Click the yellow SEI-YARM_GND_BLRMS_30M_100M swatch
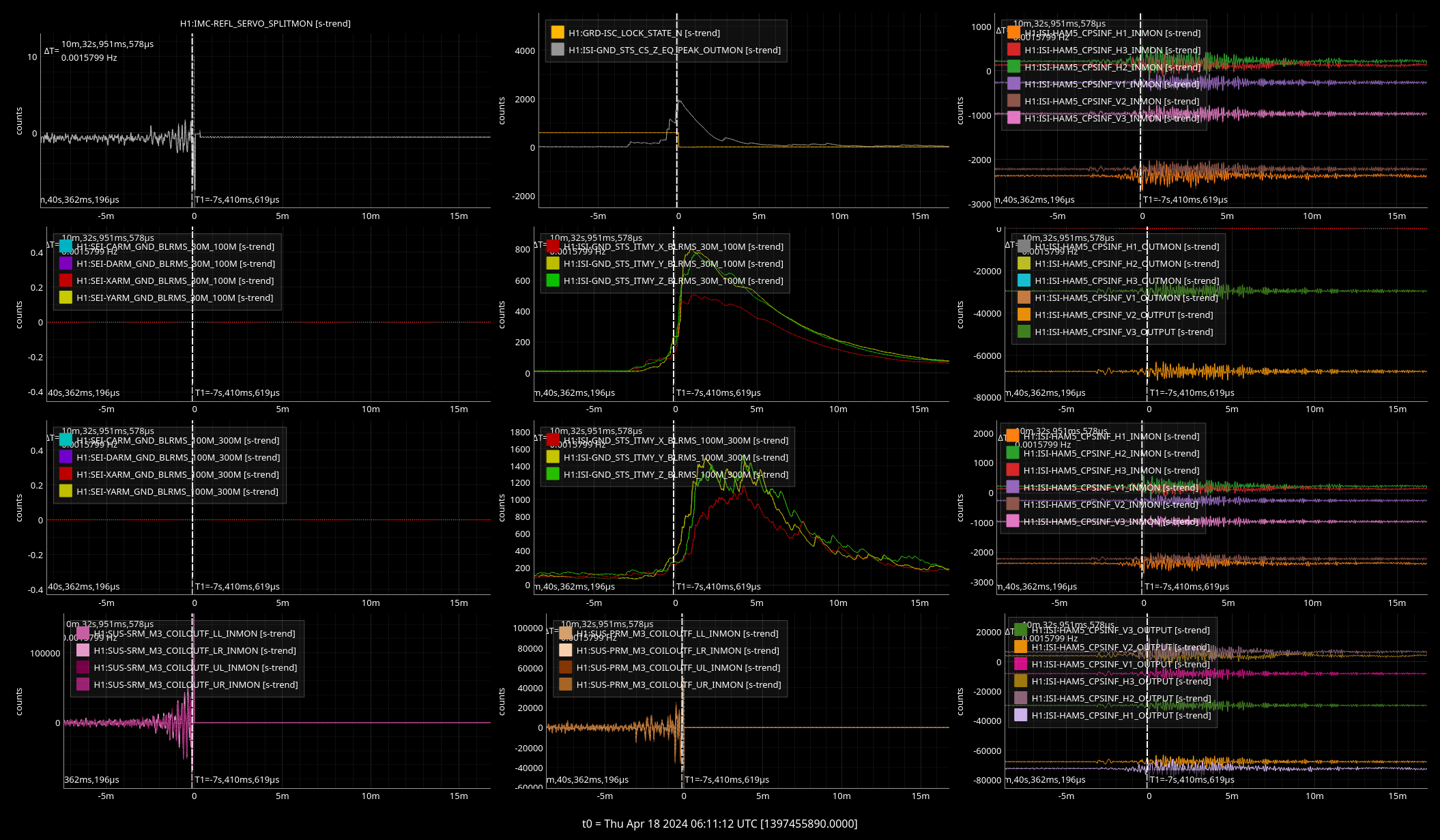 pyautogui.click(x=66, y=298)
